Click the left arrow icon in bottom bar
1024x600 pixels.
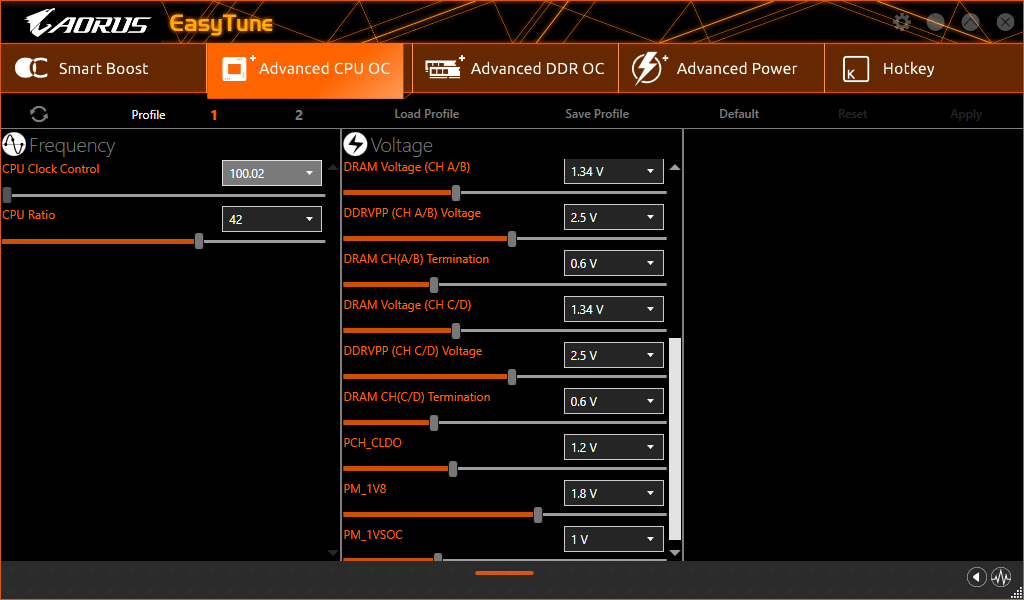click(x=976, y=577)
